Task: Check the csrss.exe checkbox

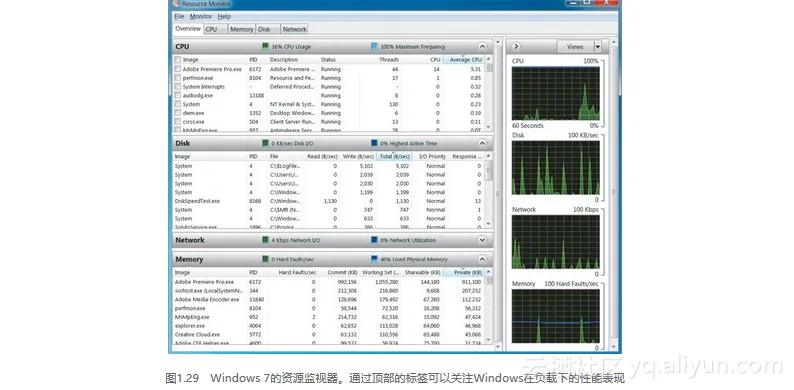Action: pyautogui.click(x=178, y=122)
